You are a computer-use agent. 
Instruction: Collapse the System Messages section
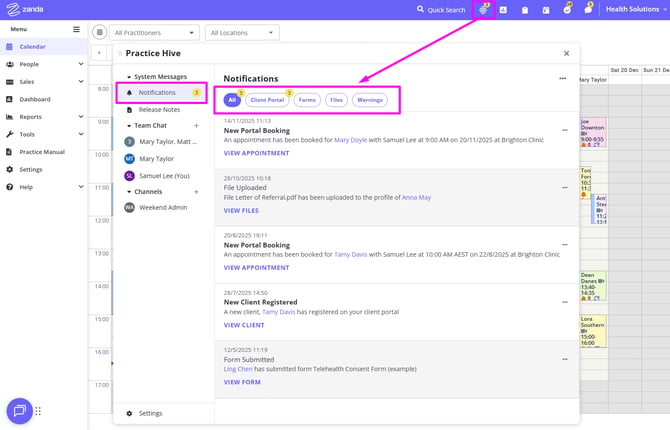click(x=128, y=76)
